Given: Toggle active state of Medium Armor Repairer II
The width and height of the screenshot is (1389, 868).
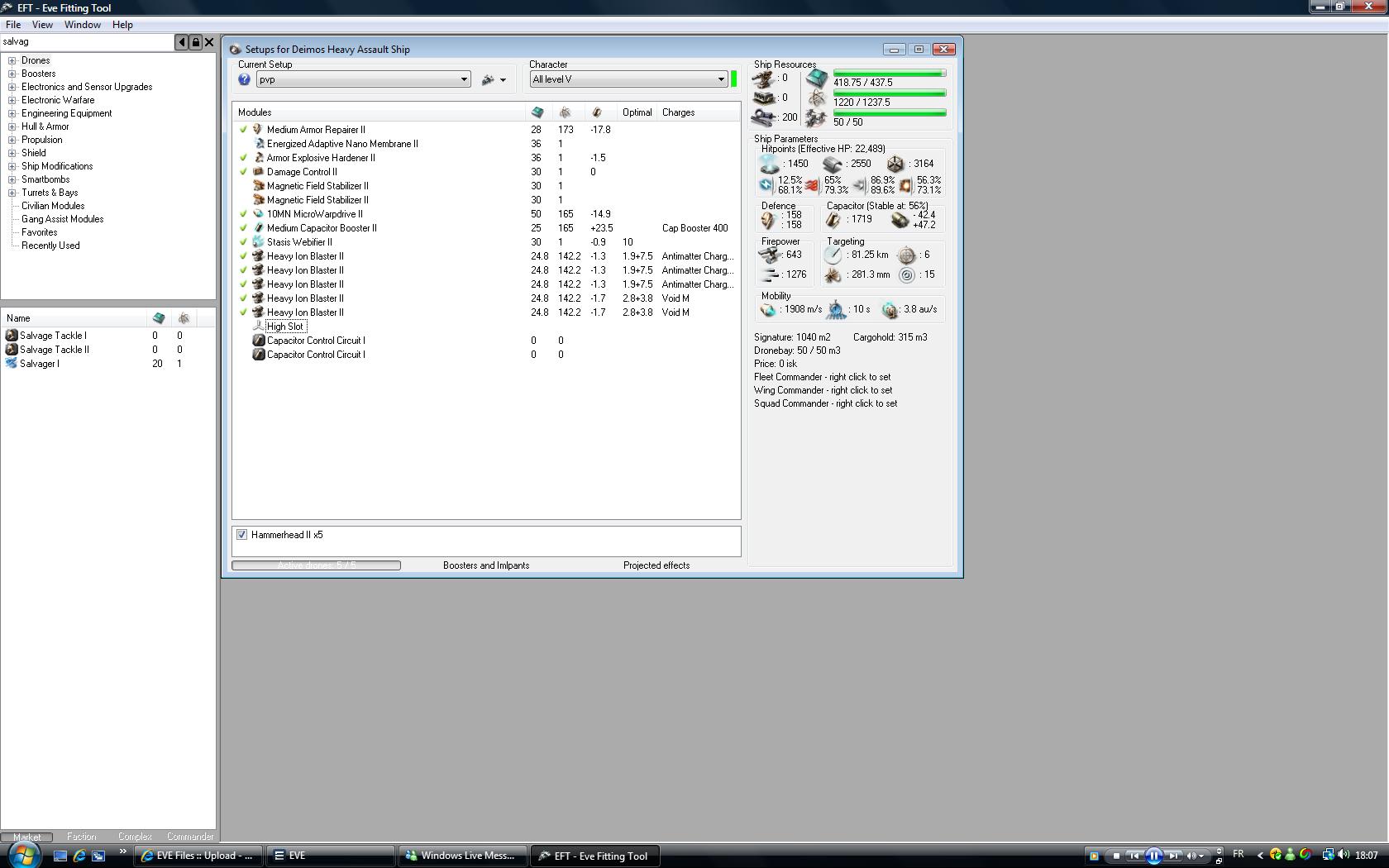Looking at the screenshot, I should click(x=243, y=130).
